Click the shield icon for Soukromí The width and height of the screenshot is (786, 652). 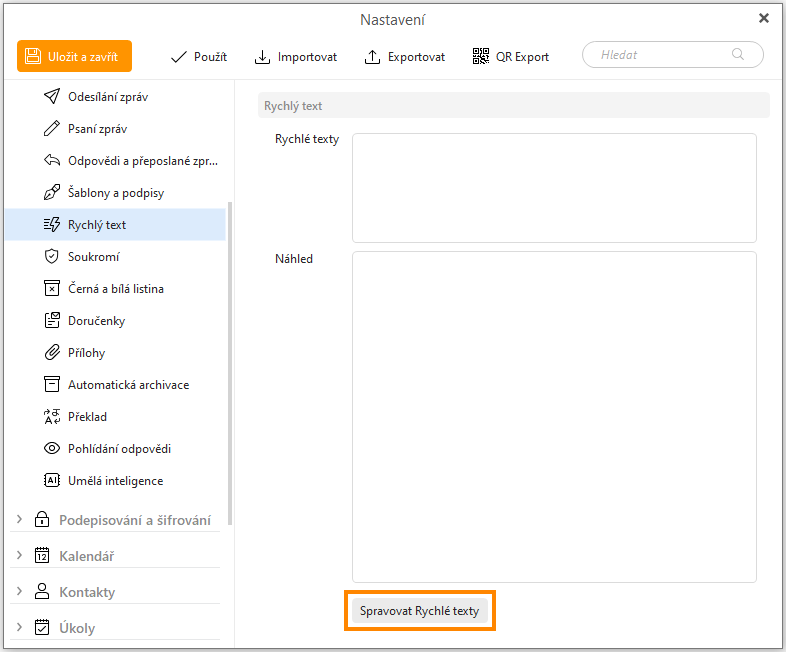coord(52,257)
